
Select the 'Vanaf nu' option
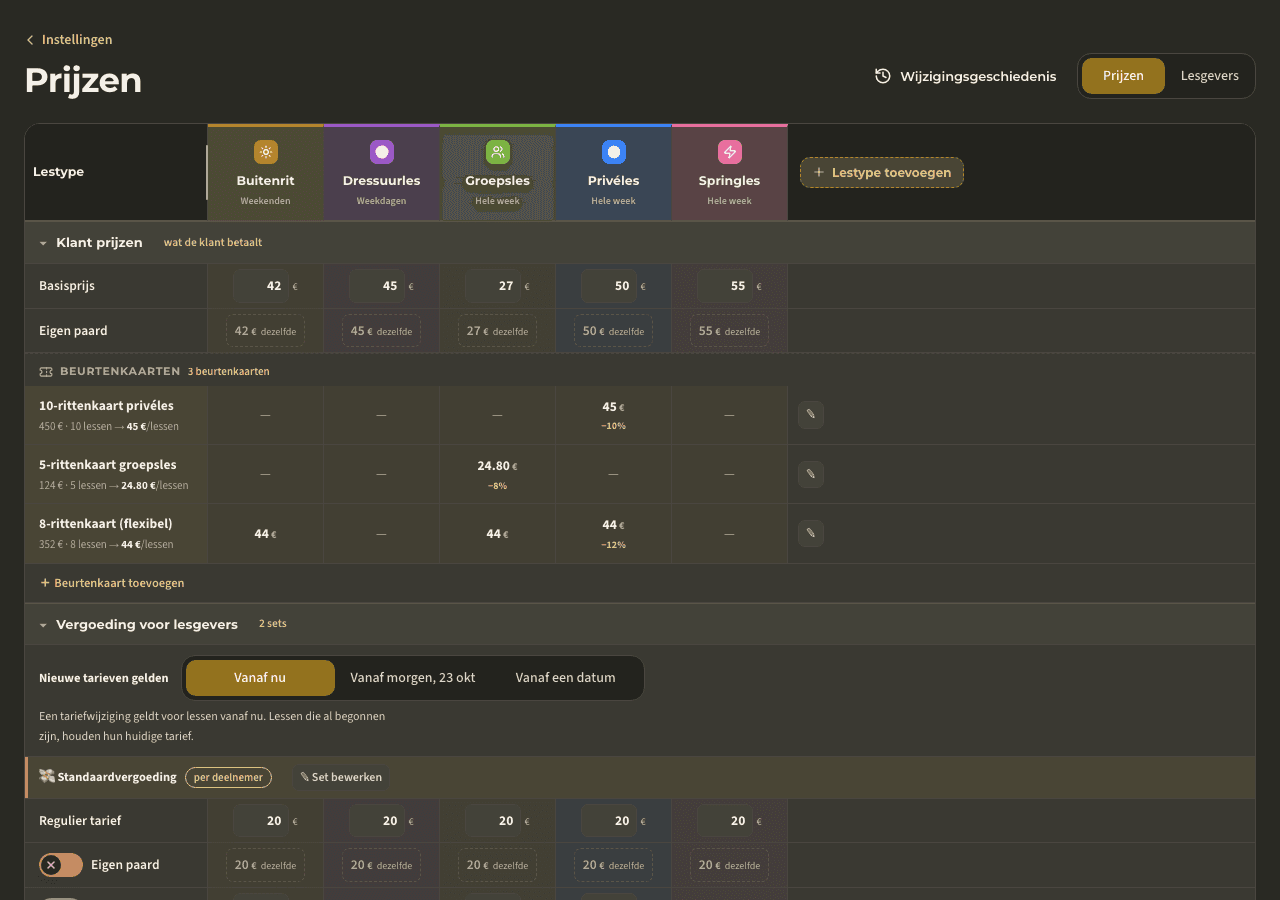click(260, 678)
